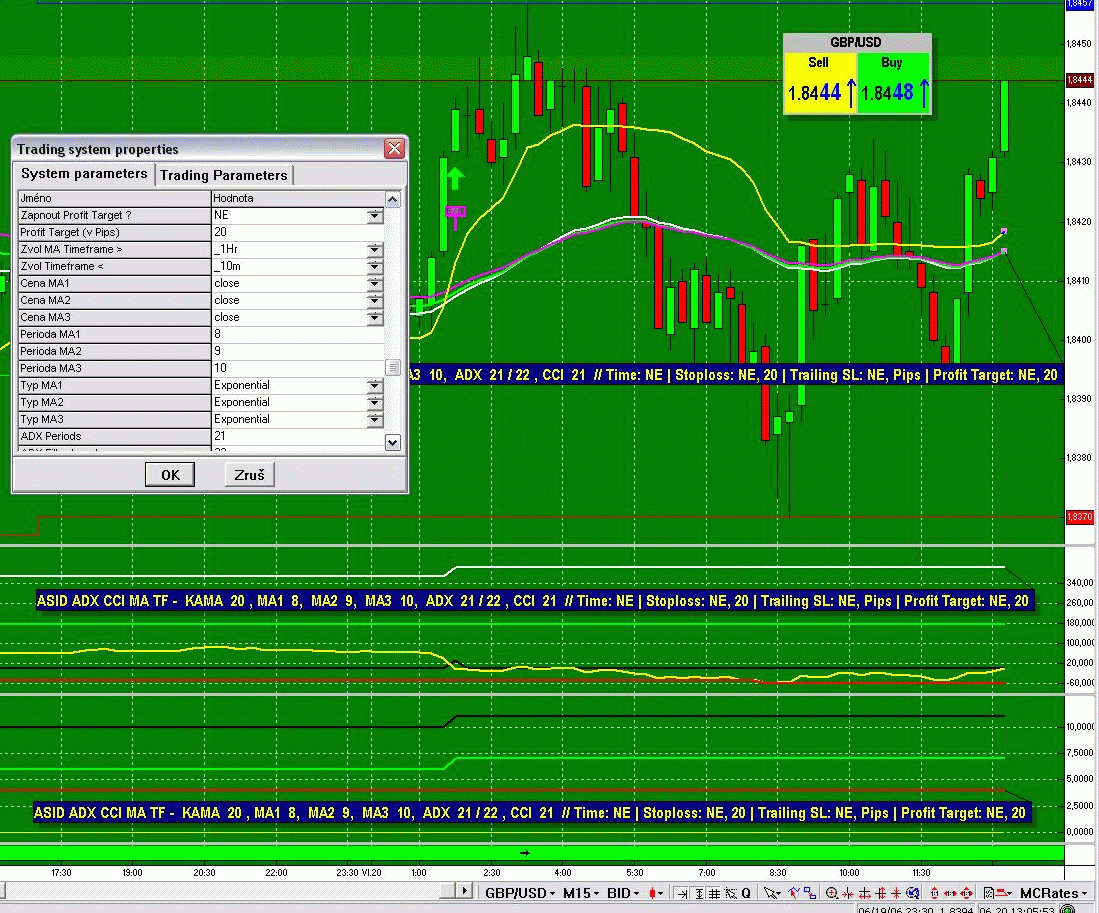This screenshot has width=1099, height=913.
Task: Click the properties list scrollbar thumb
Action: pyautogui.click(x=392, y=368)
